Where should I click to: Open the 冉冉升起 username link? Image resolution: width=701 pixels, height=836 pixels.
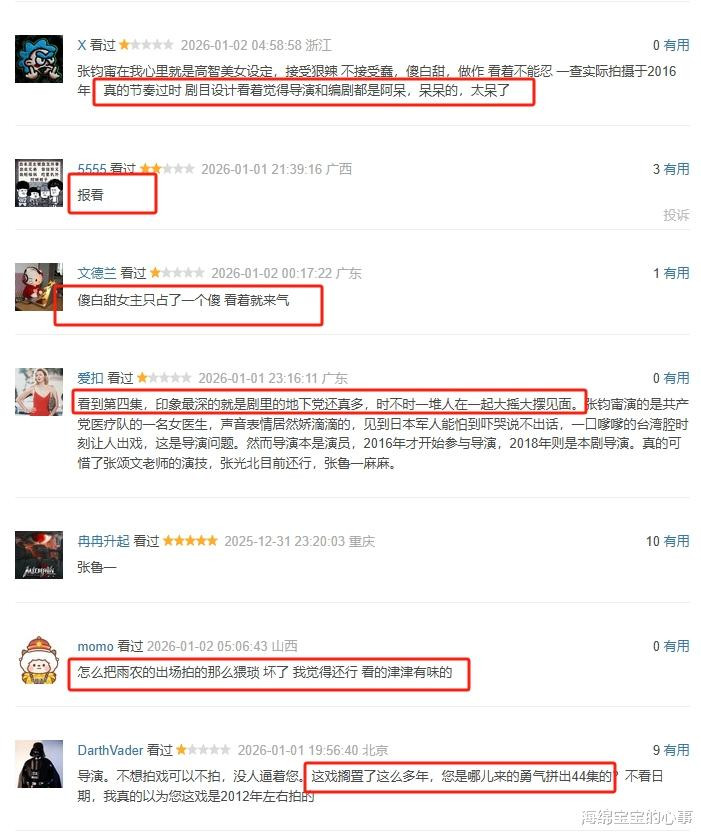pyautogui.click(x=103, y=542)
